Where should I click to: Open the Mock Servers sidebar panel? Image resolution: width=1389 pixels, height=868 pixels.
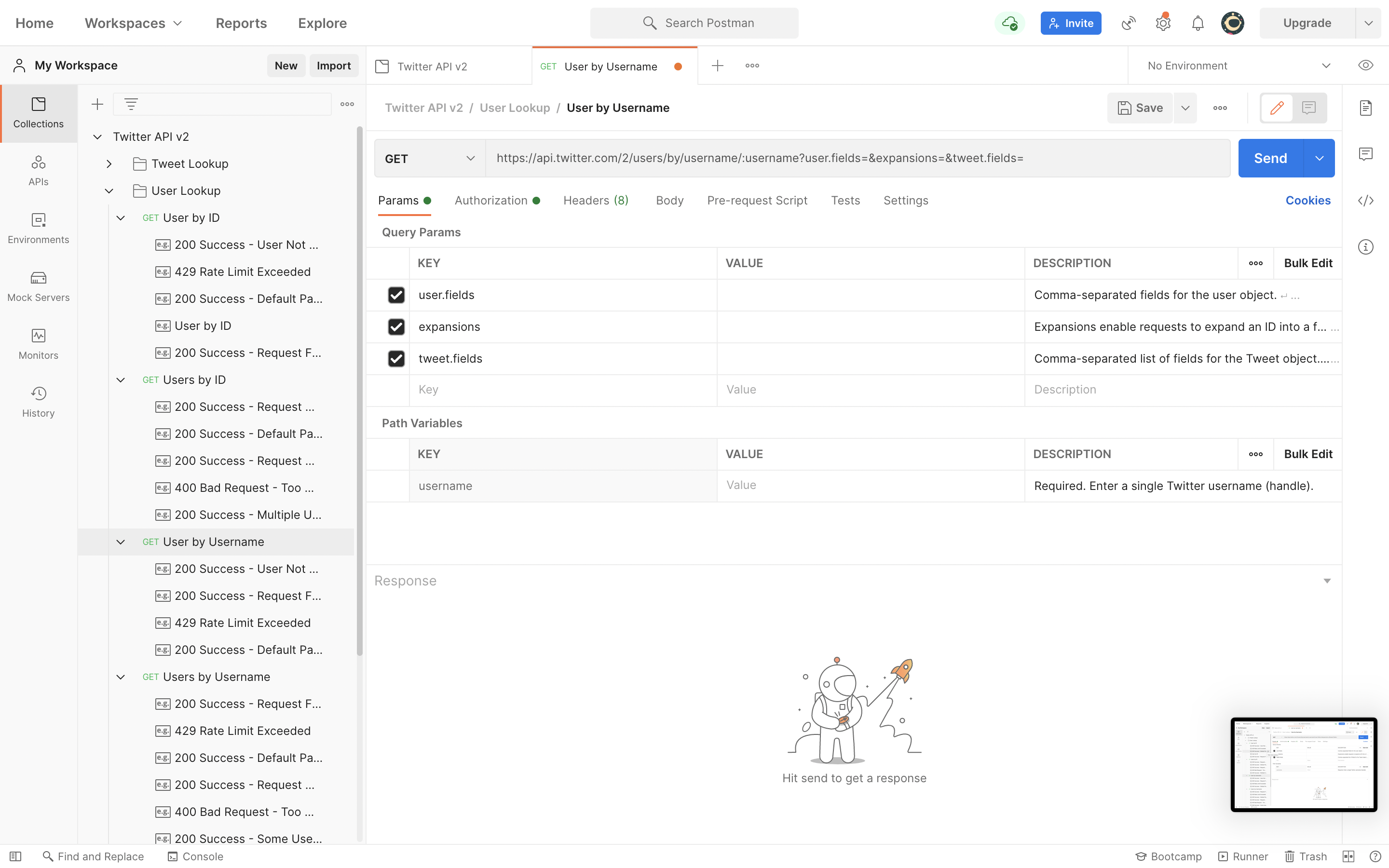tap(39, 285)
